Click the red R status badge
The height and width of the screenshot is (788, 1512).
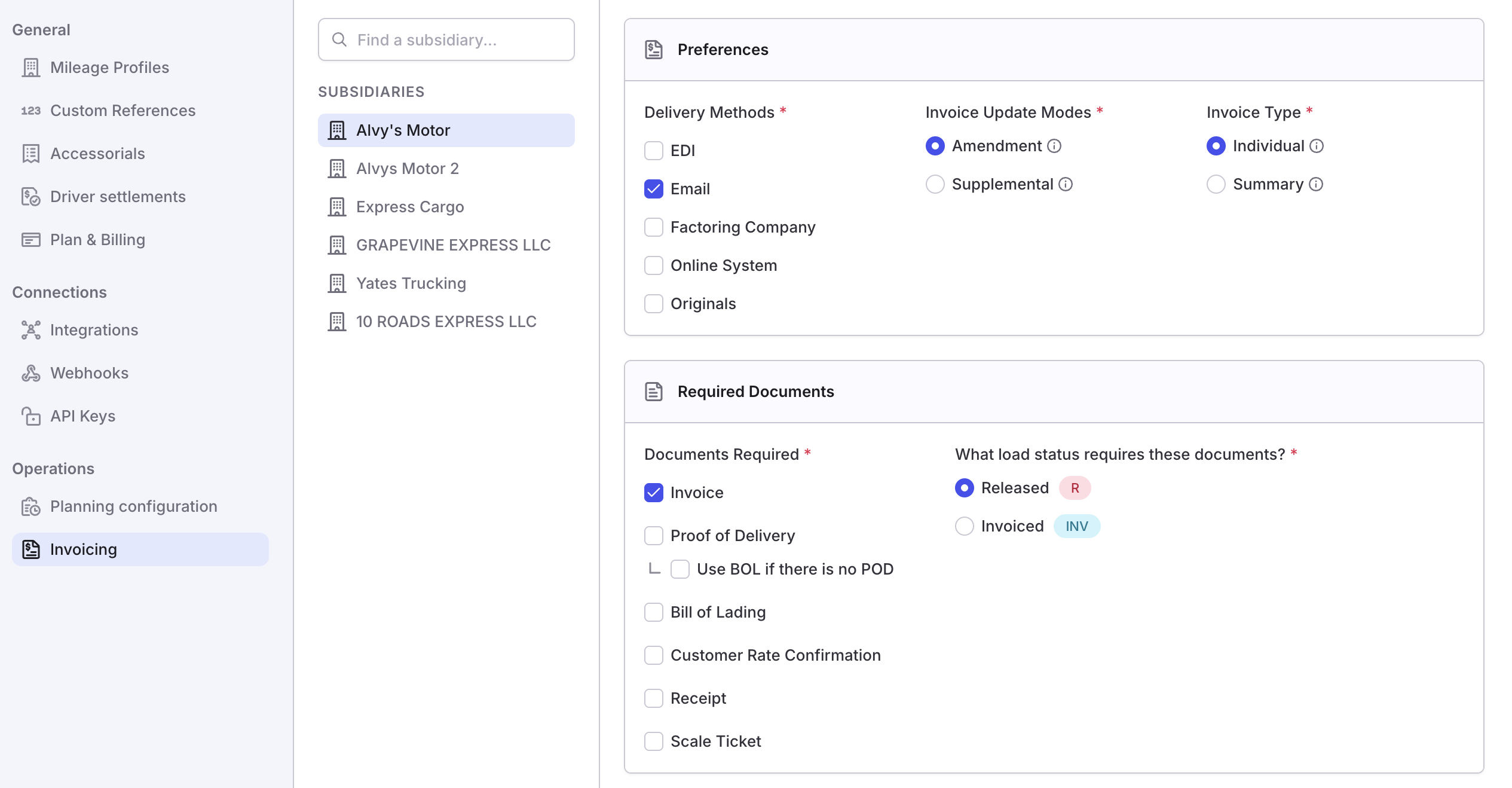[1075, 488]
